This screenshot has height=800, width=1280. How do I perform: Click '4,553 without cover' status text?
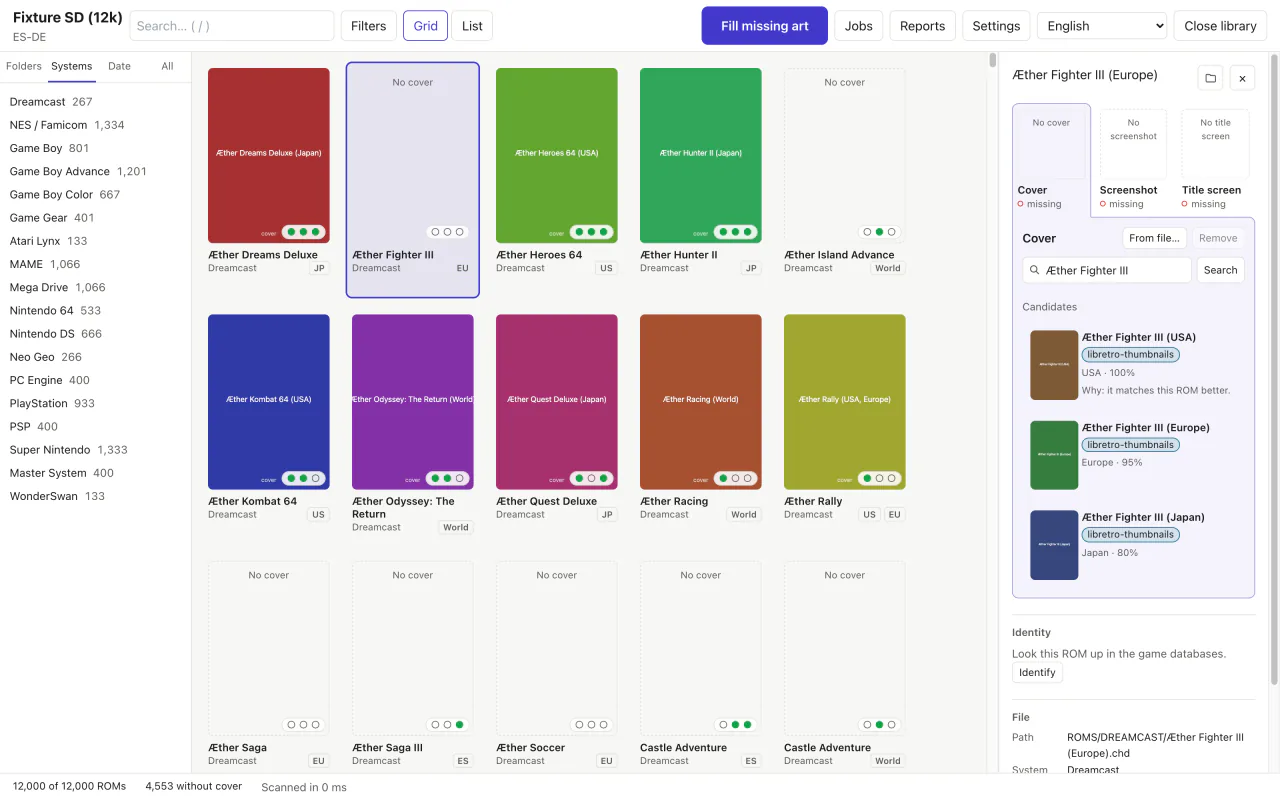194,786
